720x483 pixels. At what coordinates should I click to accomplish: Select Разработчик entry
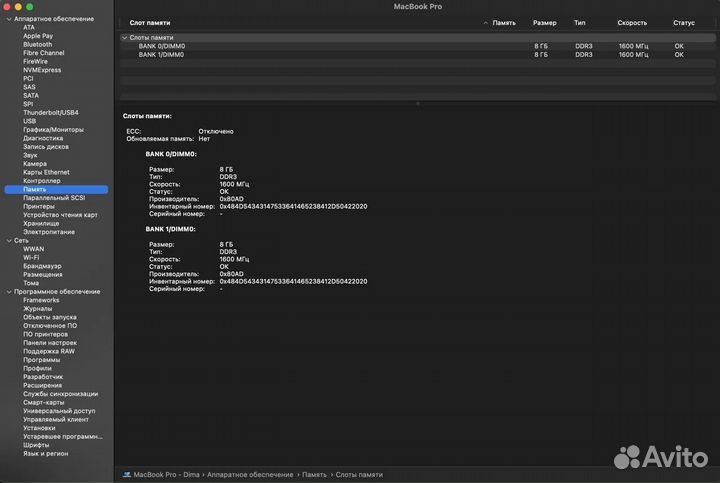coord(43,377)
